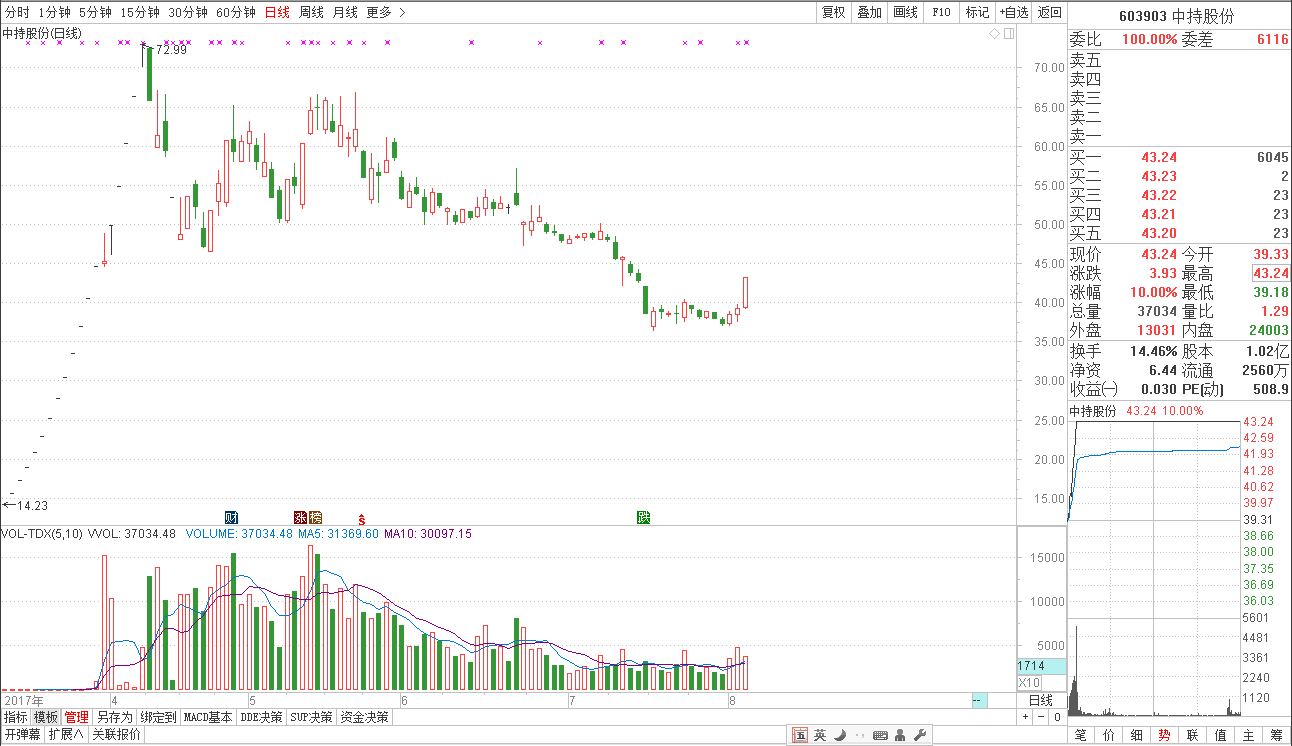Reset zoom with the 0 button

tap(1057, 717)
